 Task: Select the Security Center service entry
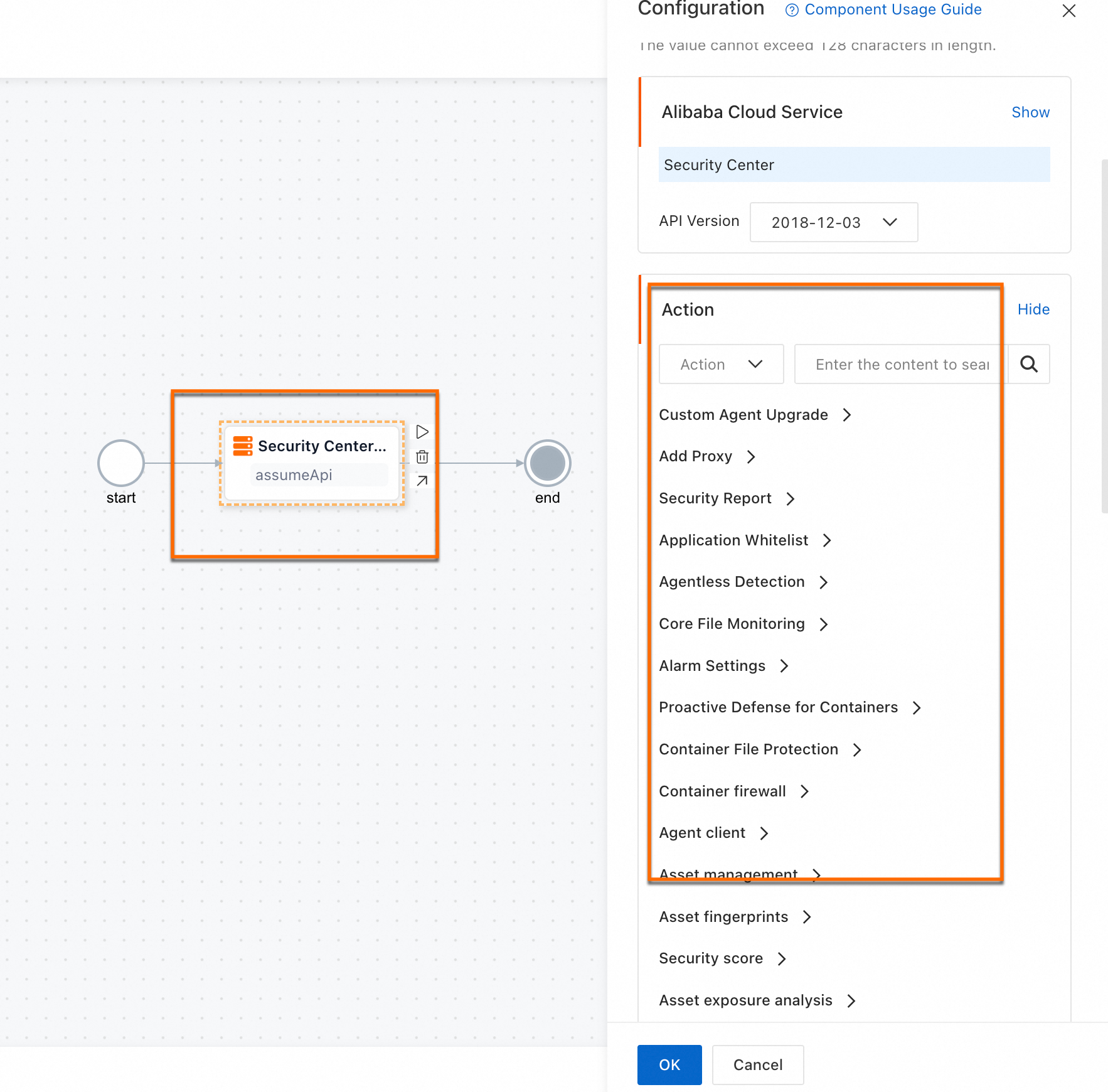click(x=855, y=164)
